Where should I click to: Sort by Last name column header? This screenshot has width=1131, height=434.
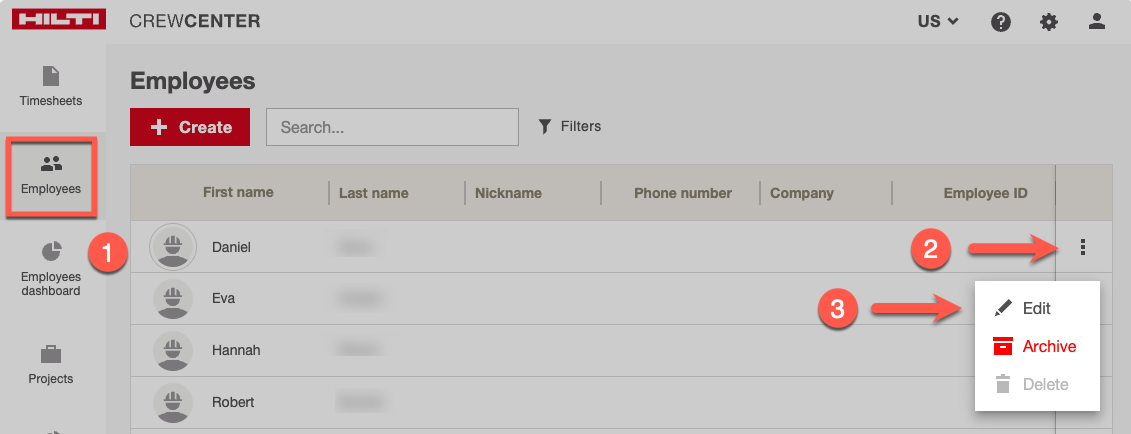[371, 193]
